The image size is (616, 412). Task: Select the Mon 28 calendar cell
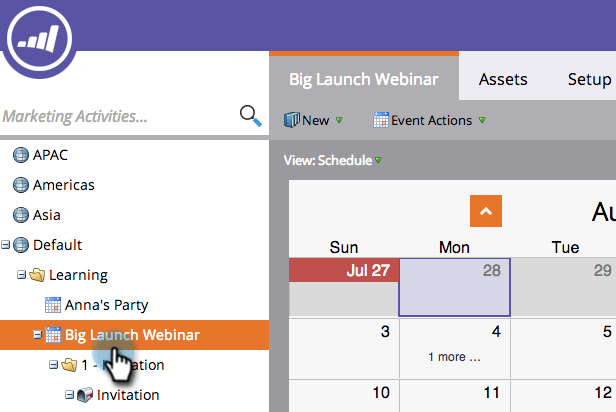455,287
